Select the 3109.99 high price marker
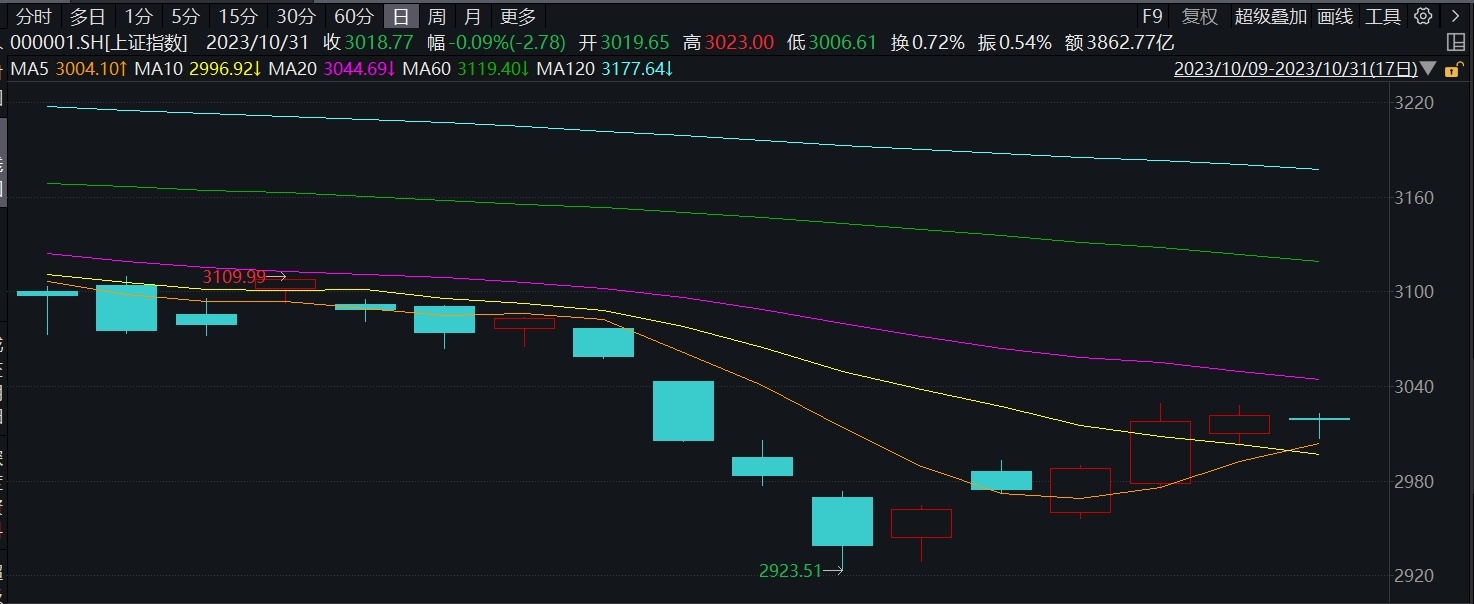 click(236, 276)
